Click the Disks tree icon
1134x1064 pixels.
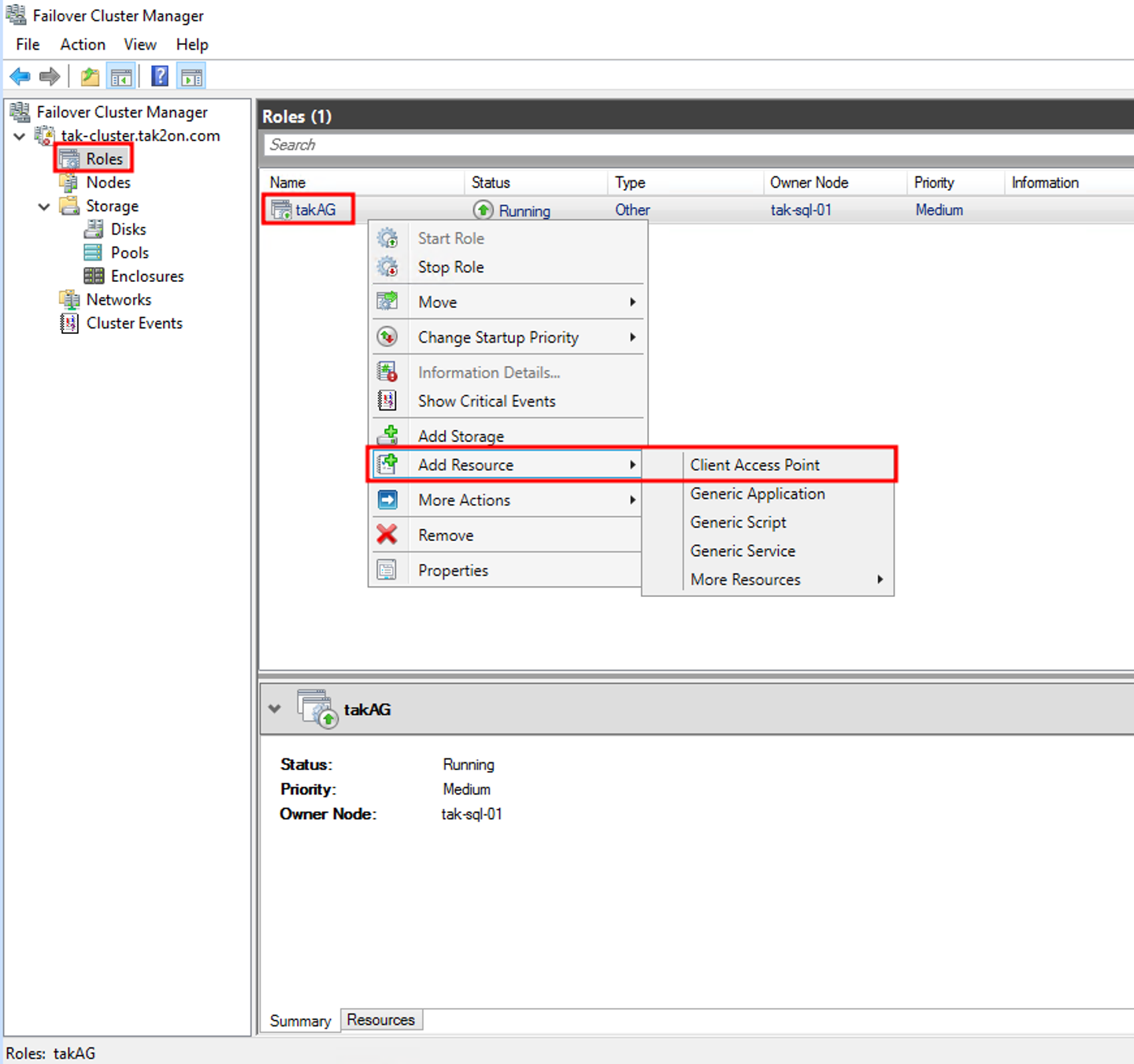tap(94, 229)
